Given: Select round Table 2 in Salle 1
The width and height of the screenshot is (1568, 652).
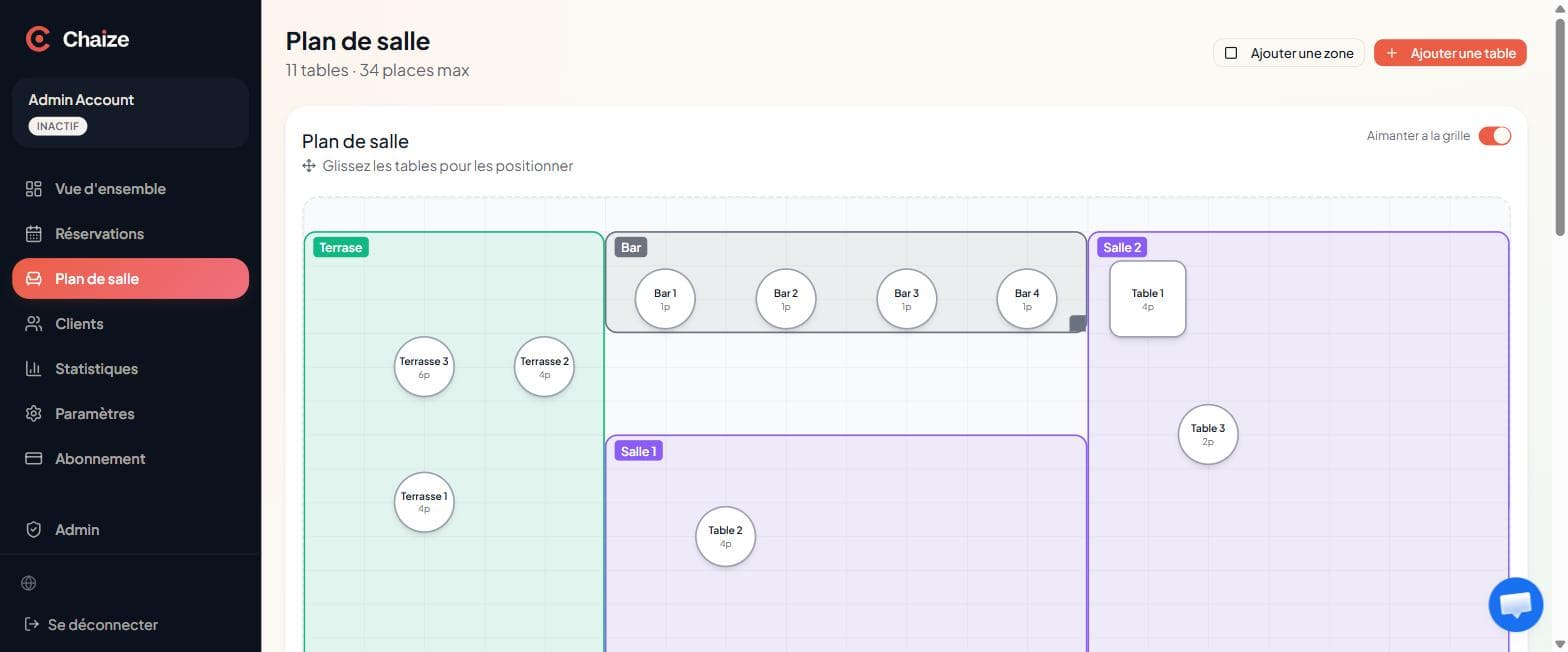Looking at the screenshot, I should pyautogui.click(x=725, y=536).
